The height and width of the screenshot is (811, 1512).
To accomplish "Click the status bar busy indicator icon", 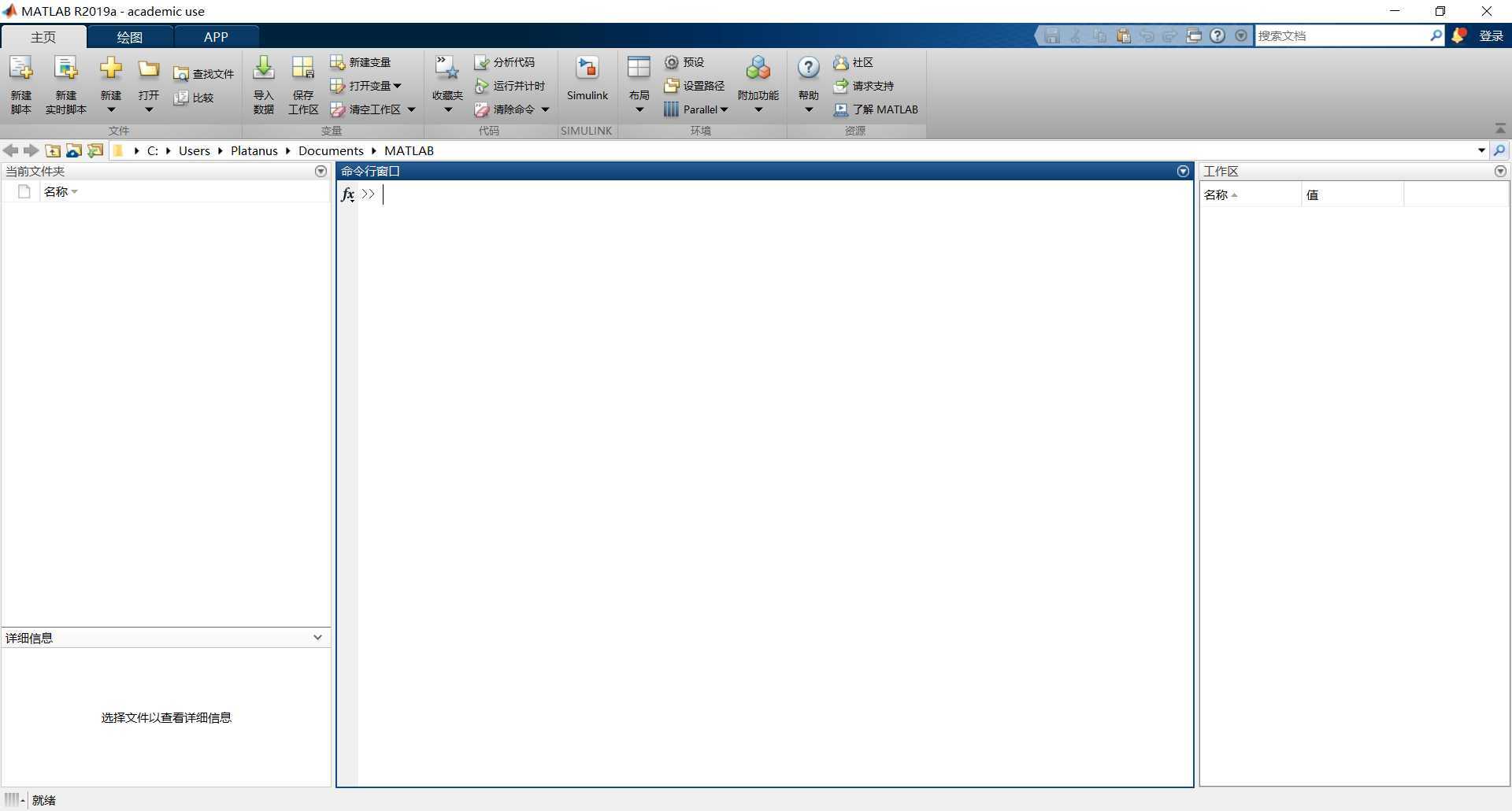I will (14, 800).
